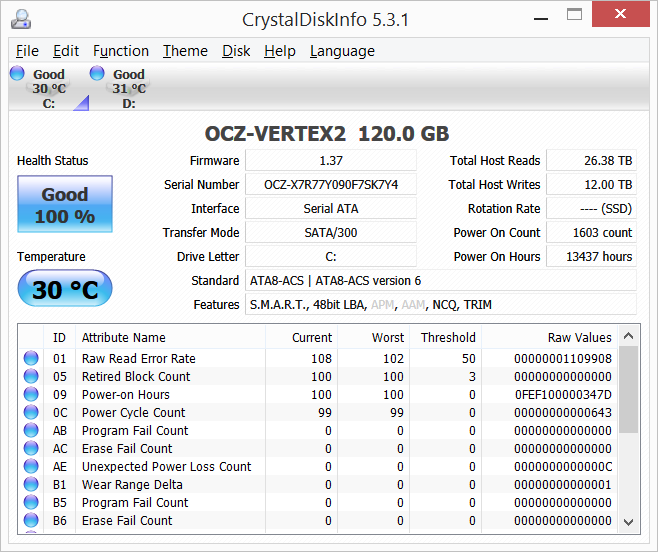Click Total Host Writes value 12.00 TB
Screen dimensions: 658x552
coord(591,184)
